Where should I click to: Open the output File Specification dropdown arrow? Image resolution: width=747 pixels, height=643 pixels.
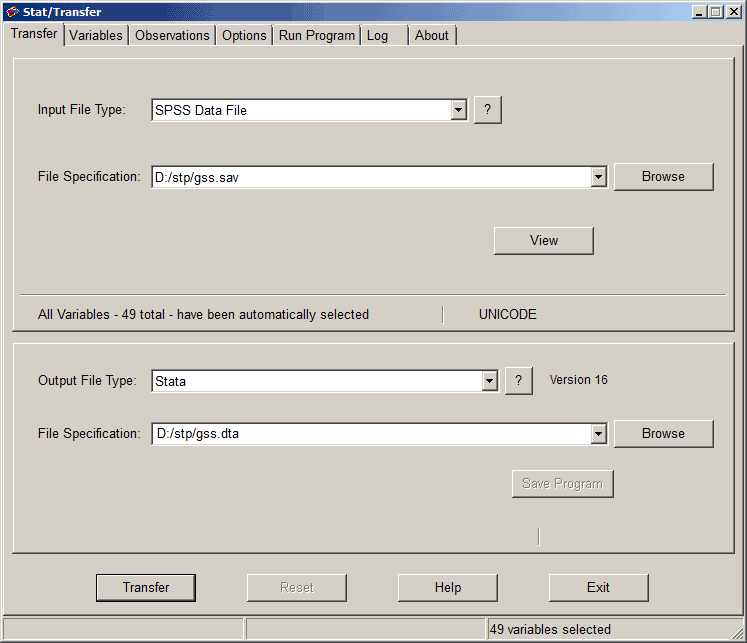click(x=599, y=434)
